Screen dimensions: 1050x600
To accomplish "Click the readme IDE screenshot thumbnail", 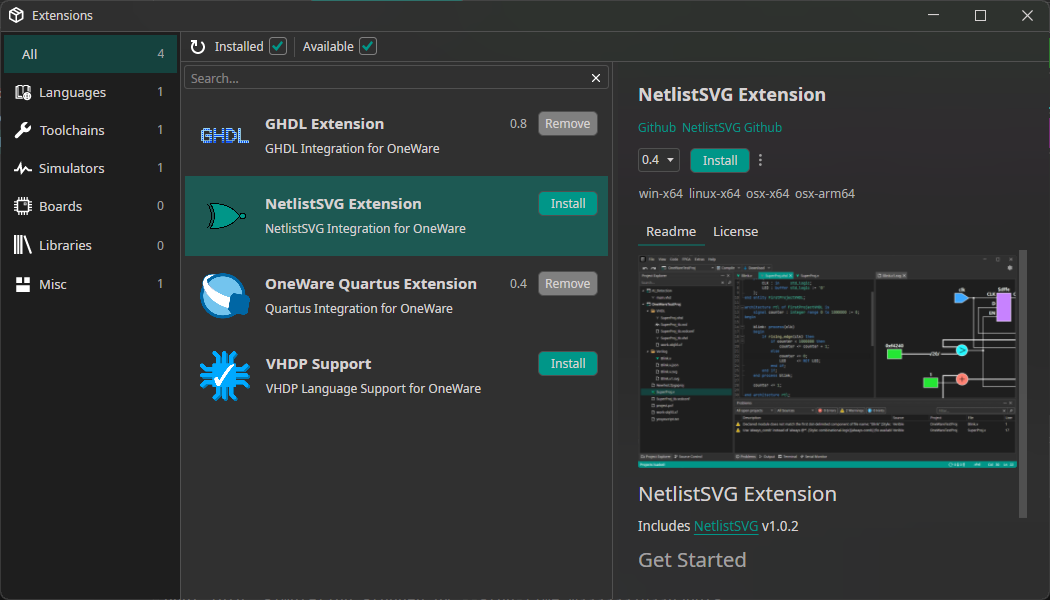I will (827, 360).
